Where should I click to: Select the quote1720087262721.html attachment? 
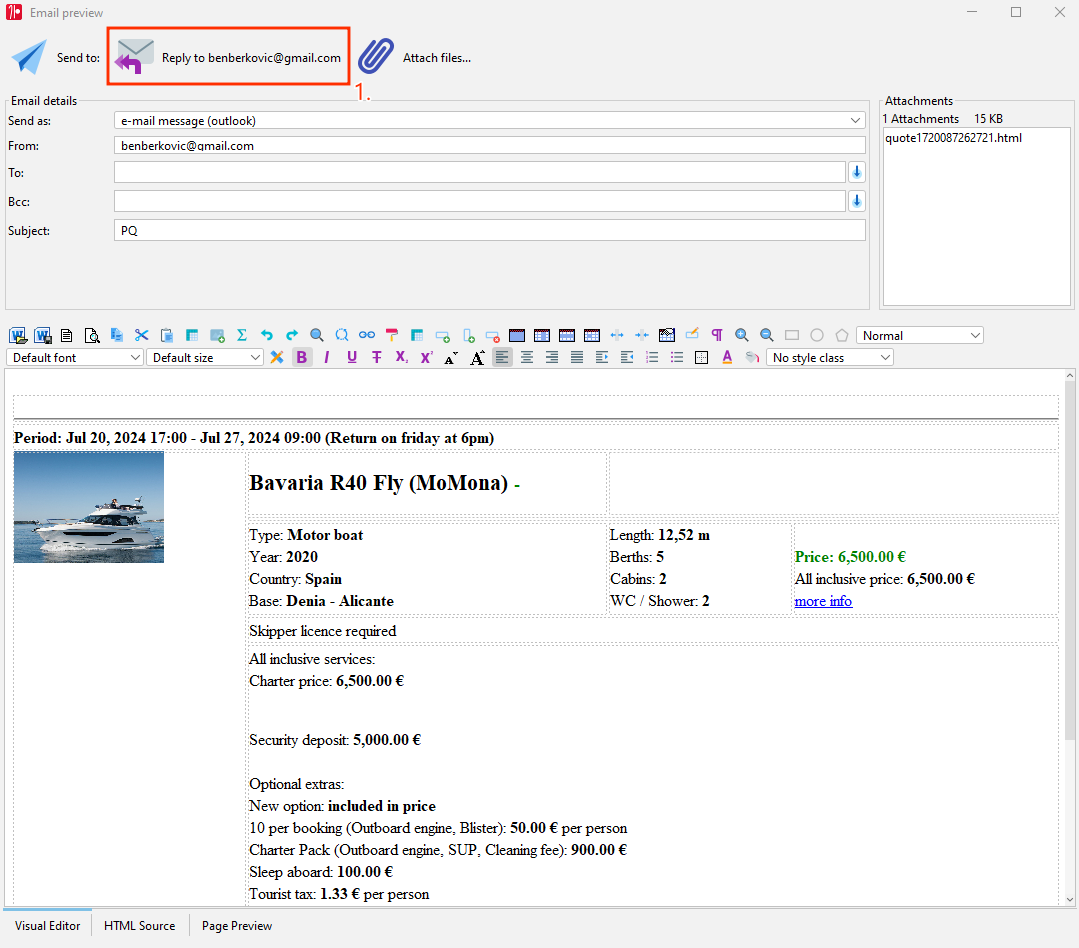click(953, 138)
